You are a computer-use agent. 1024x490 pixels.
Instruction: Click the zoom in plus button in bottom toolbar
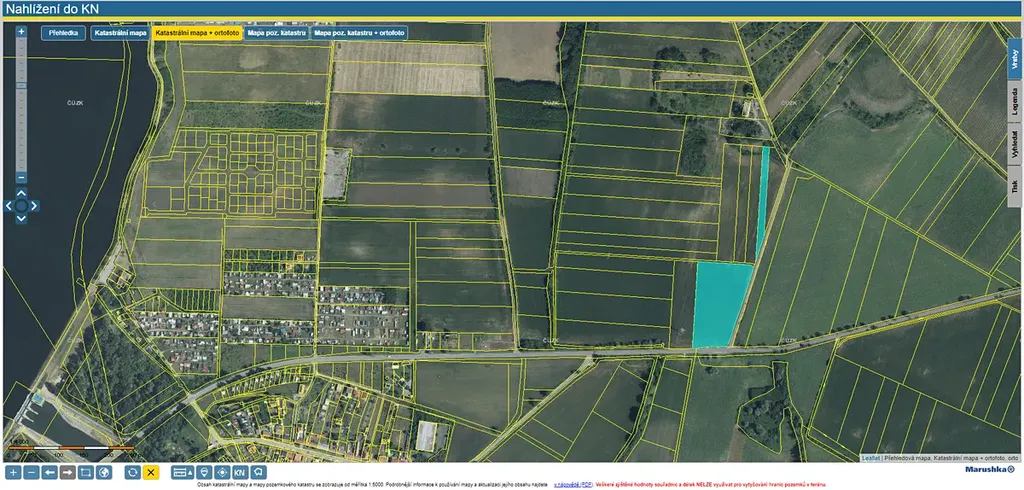pyautogui.click(x=13, y=472)
